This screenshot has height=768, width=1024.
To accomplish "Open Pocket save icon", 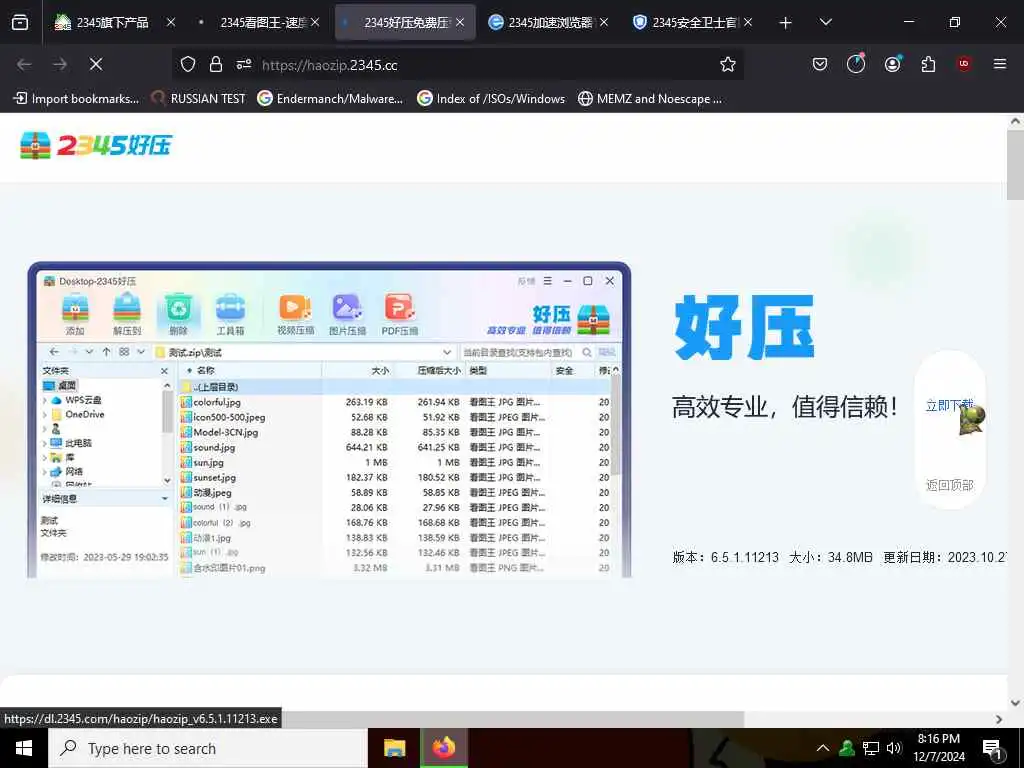I will point(820,64).
